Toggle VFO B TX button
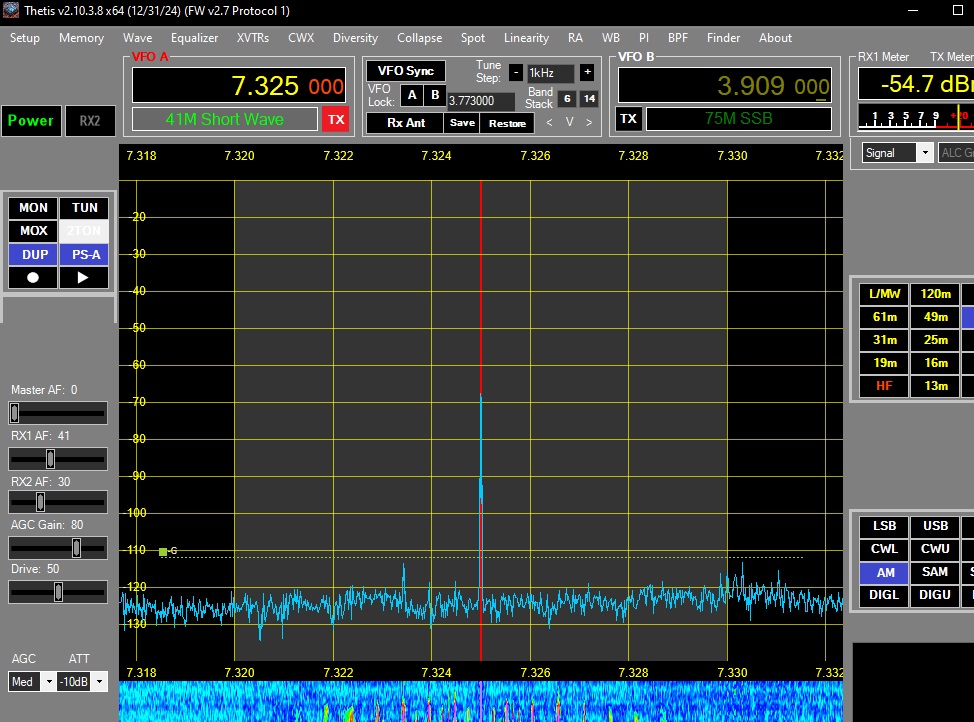 [628, 119]
